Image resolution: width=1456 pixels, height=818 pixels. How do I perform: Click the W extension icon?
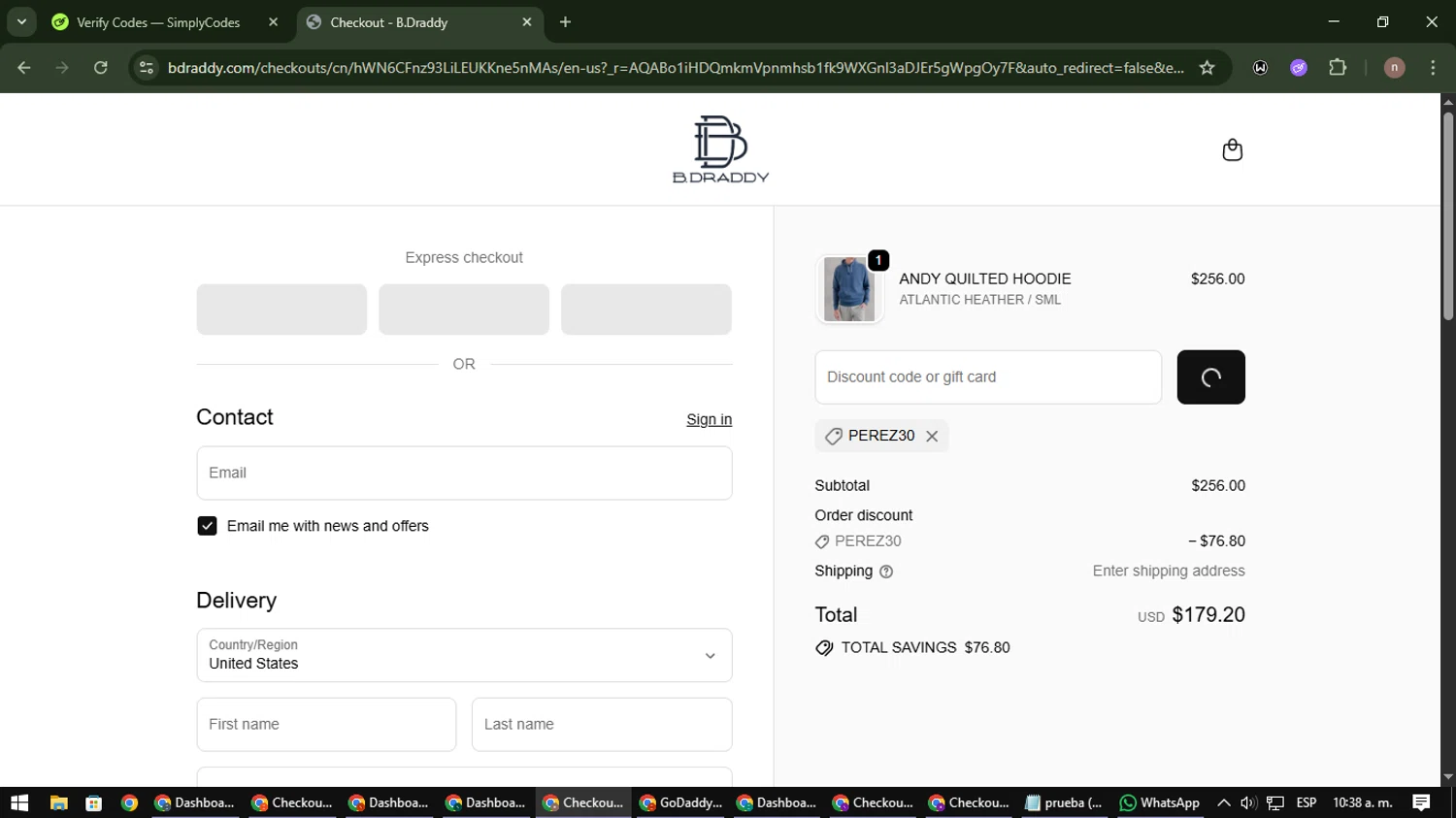(x=1260, y=68)
